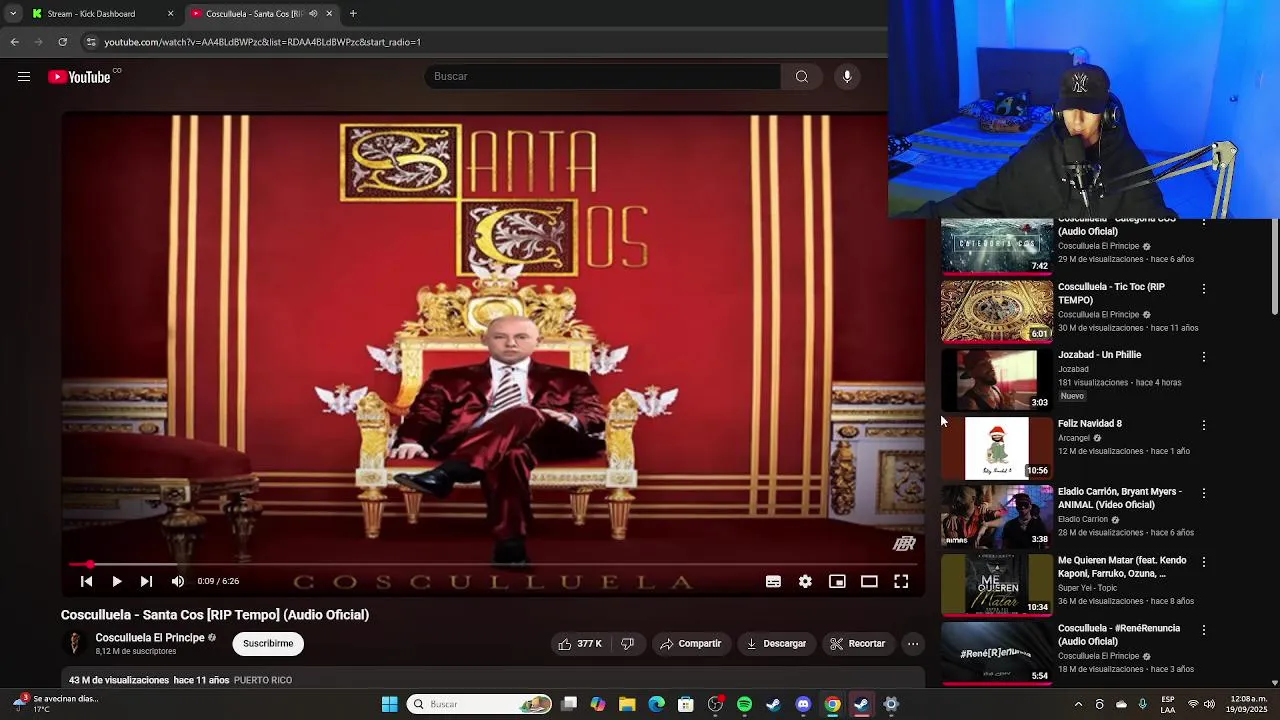The image size is (1280, 720).
Task: Click the red progress scrubber handle
Action: point(89,565)
